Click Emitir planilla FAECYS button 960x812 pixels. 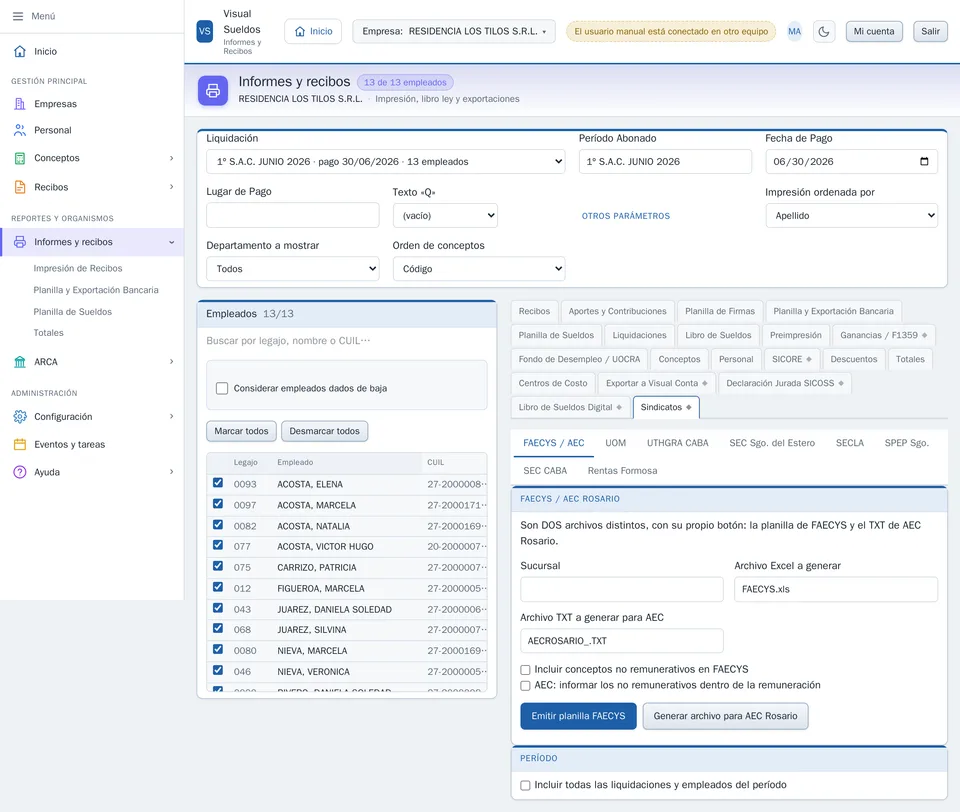[x=579, y=716]
